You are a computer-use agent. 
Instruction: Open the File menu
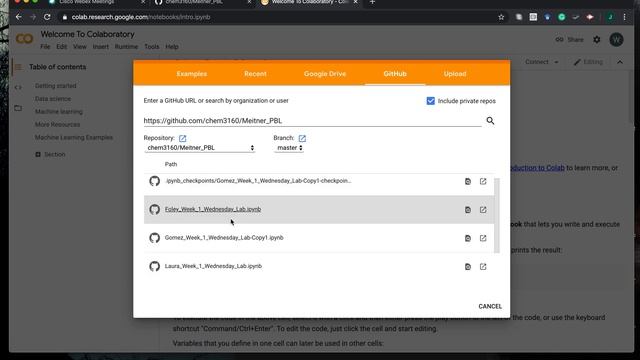click(x=45, y=47)
